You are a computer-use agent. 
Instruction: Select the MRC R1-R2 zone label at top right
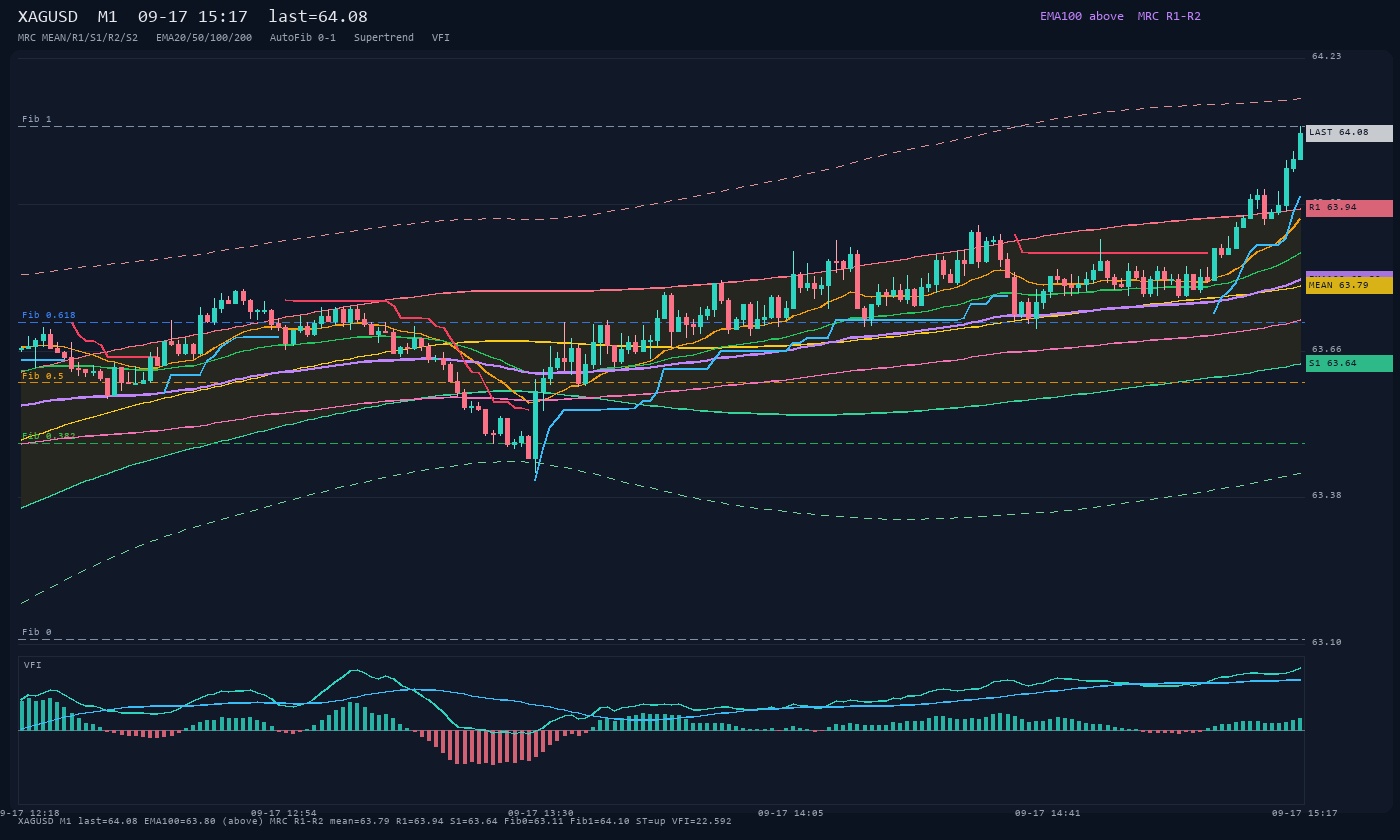pyautogui.click(x=1169, y=16)
